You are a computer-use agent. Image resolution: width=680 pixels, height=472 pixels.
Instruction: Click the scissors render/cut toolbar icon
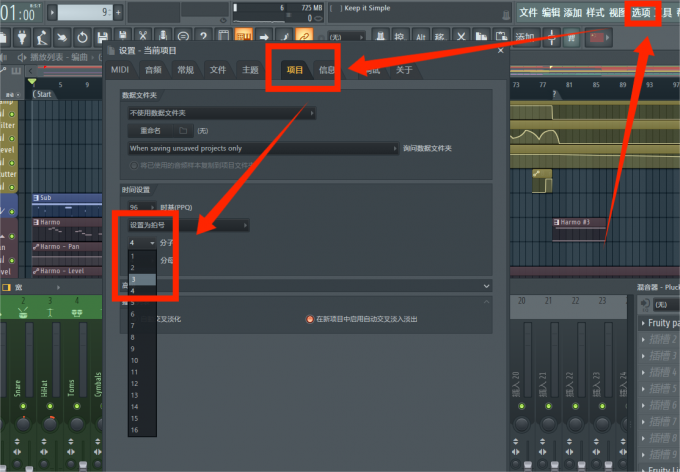143,36
